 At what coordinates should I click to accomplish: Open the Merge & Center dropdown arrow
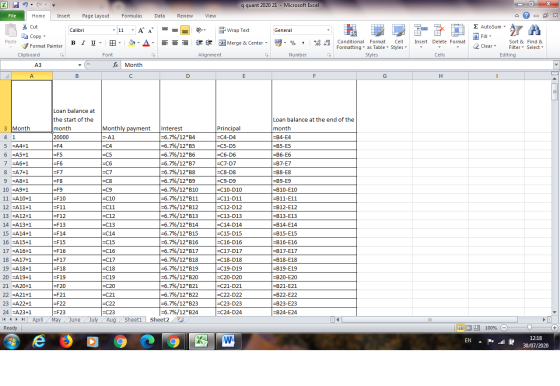click(266, 43)
